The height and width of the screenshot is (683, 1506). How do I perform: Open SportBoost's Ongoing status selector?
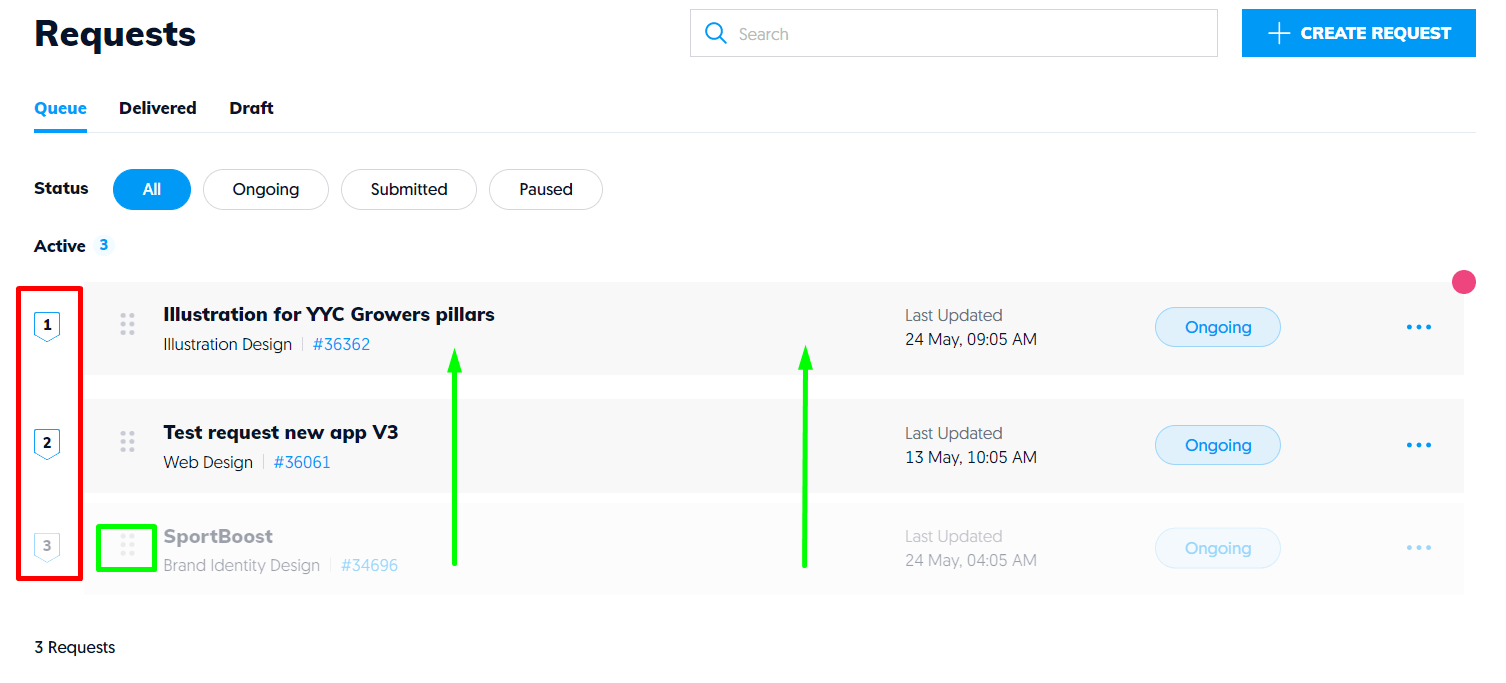pyautogui.click(x=1217, y=547)
